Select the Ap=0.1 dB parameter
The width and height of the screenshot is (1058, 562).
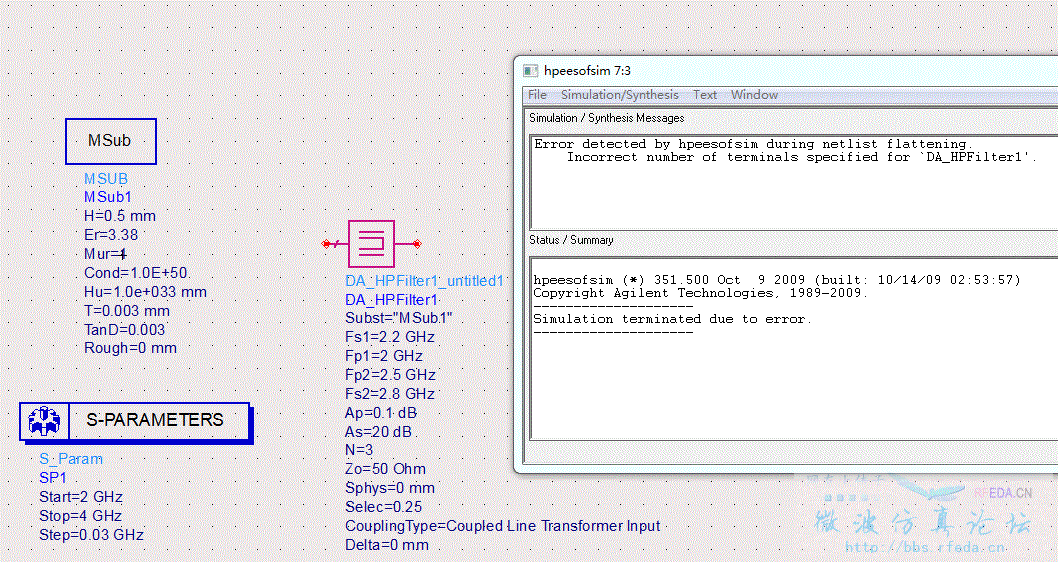[381, 412]
